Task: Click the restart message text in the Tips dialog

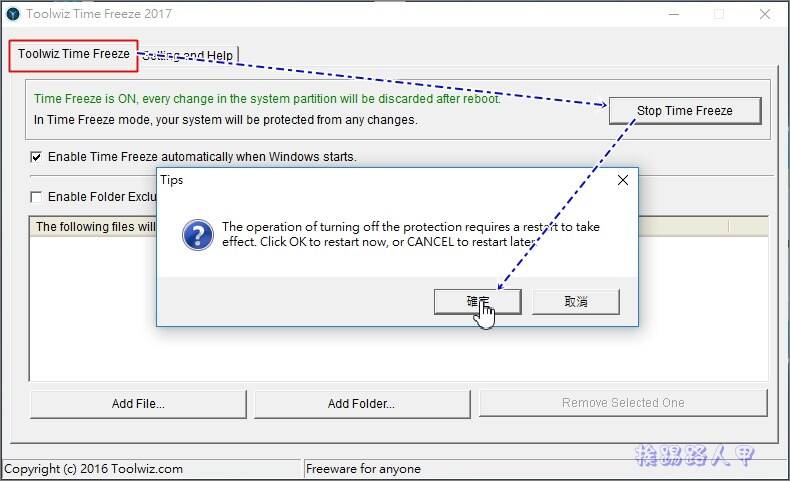Action: tap(411, 234)
